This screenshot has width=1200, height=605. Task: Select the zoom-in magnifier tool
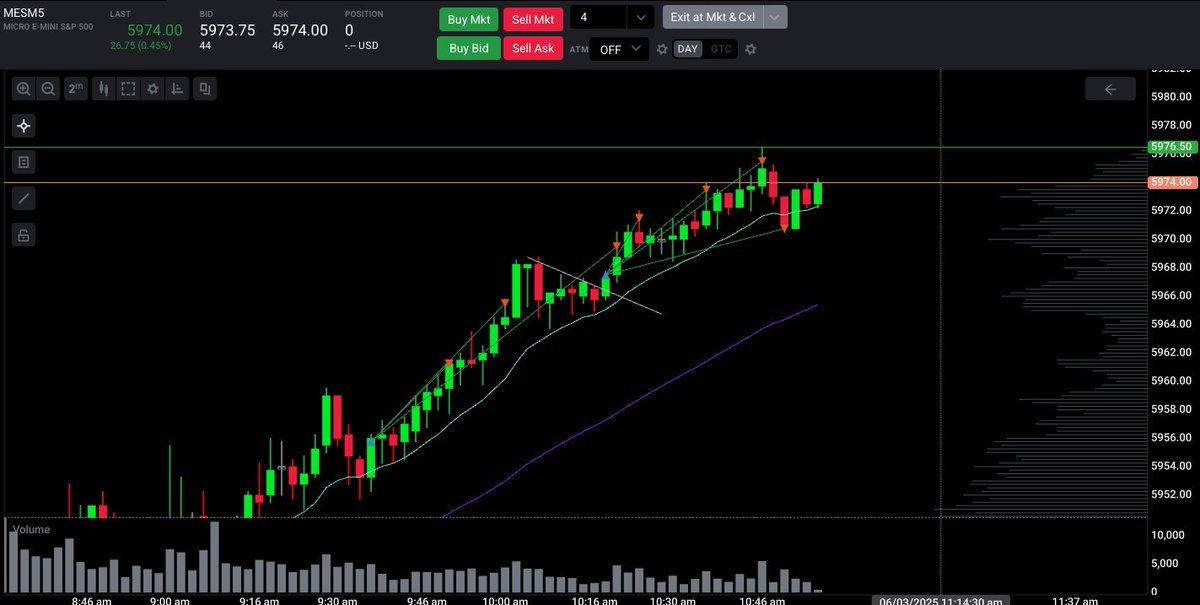coord(23,88)
